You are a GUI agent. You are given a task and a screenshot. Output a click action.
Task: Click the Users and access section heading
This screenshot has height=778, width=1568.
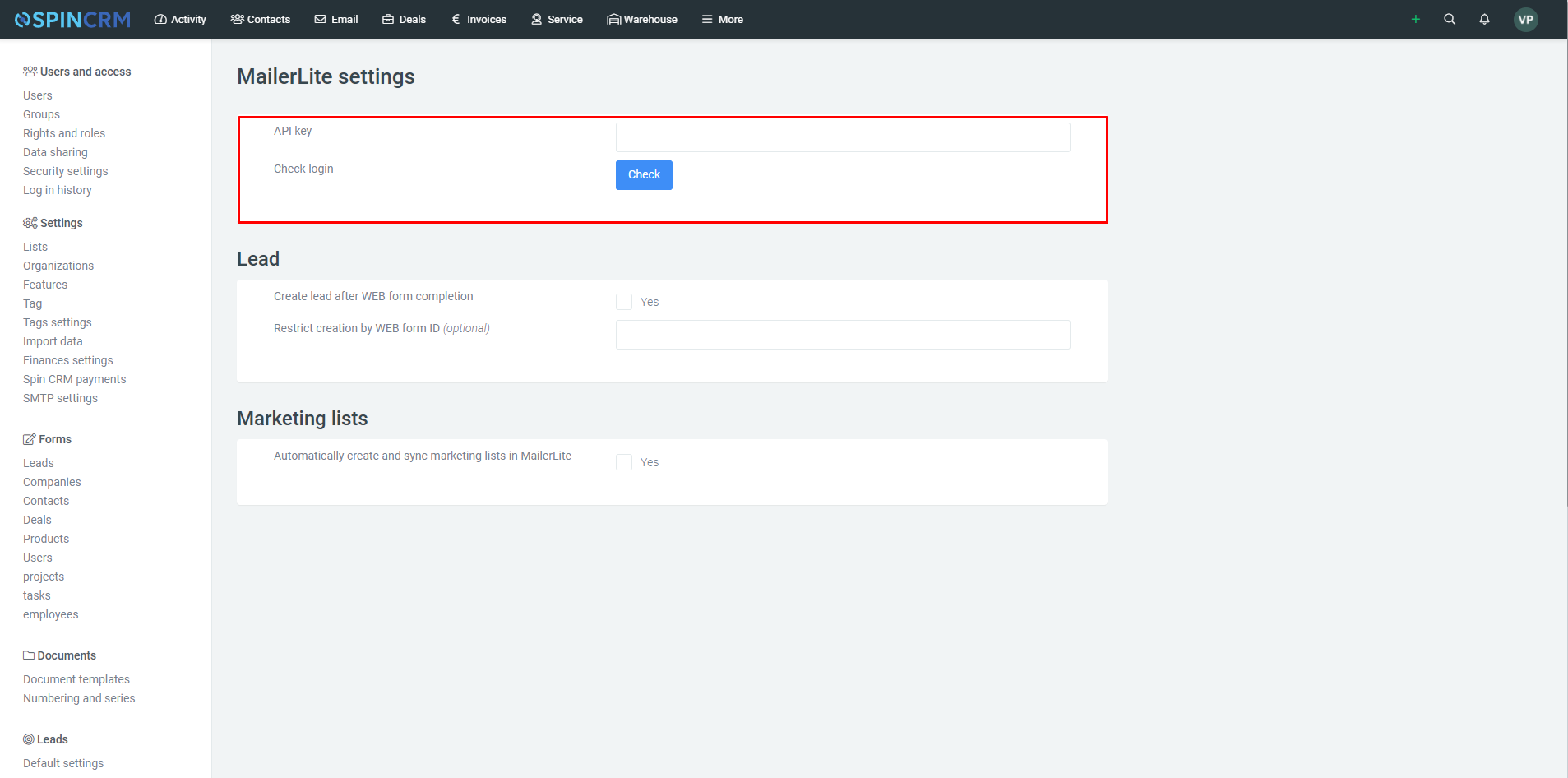point(77,72)
